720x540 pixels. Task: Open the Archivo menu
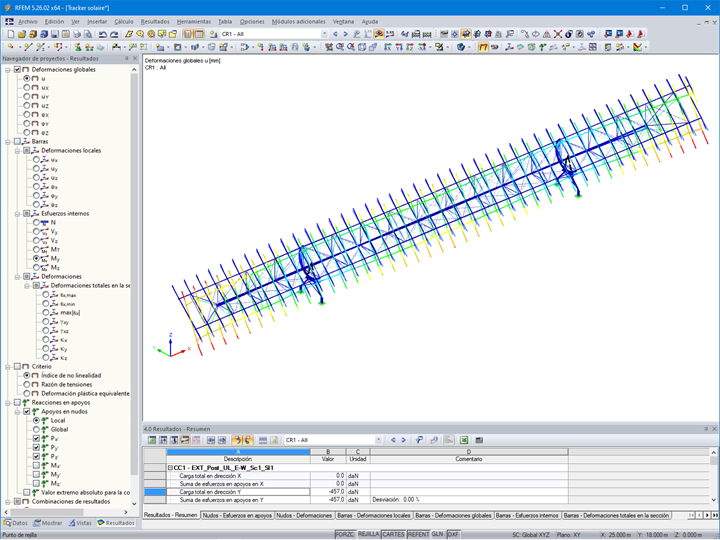(28, 22)
